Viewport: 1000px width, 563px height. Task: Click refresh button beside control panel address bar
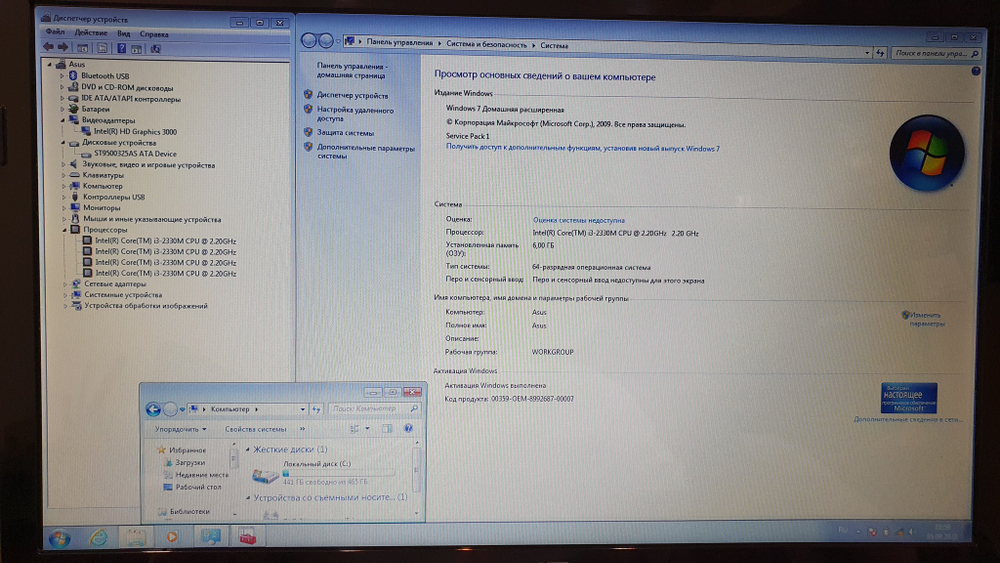click(880, 53)
